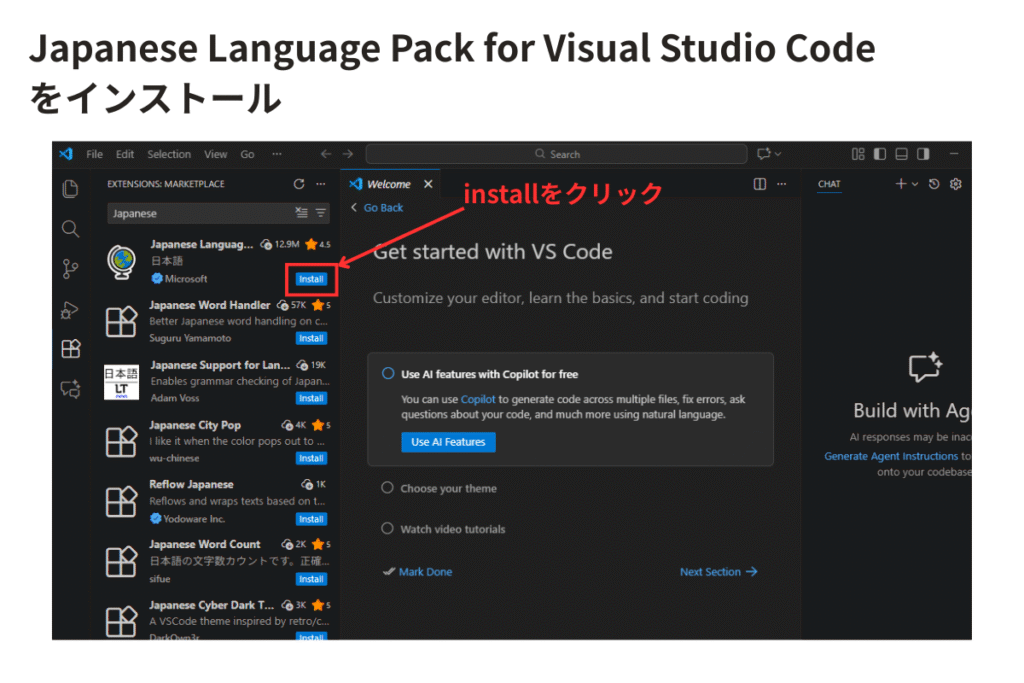Click the 'Next Section' link
The image size is (1024, 683).
point(718,572)
